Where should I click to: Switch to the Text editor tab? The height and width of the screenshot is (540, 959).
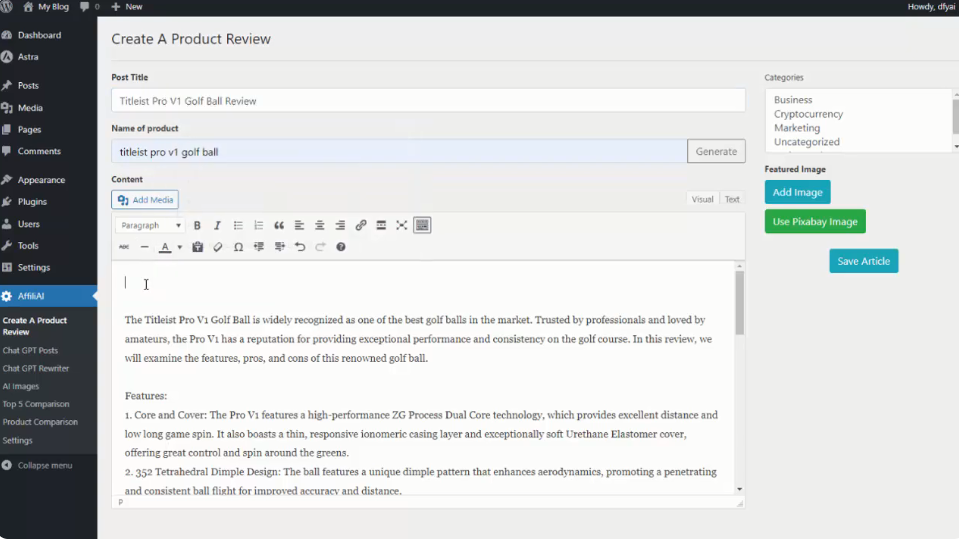(x=732, y=199)
